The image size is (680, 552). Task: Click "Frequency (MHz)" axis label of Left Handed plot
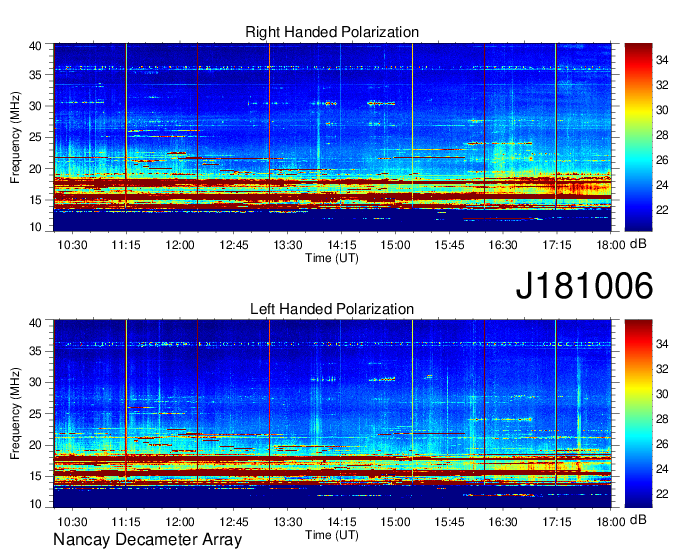15,414
